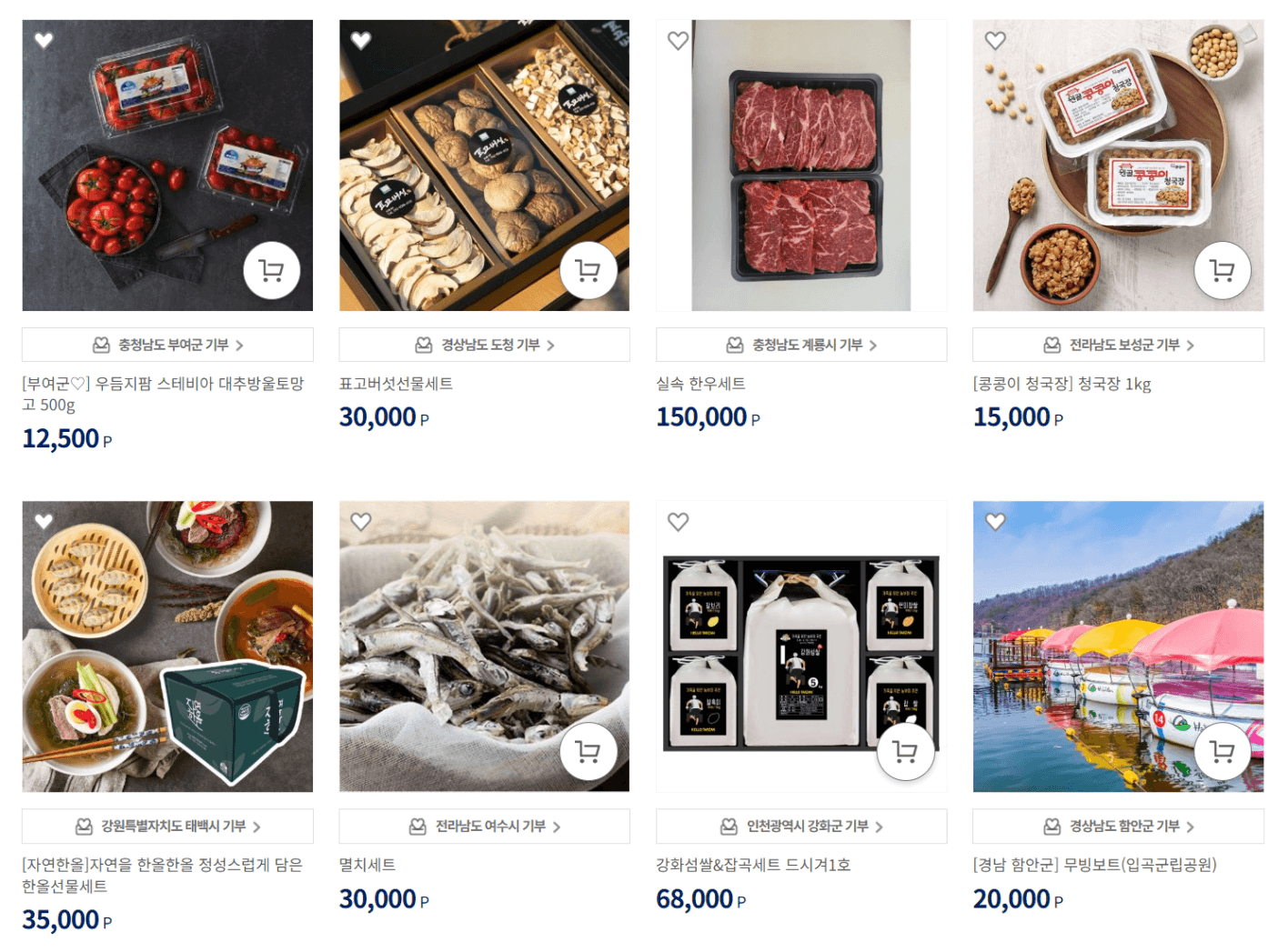This screenshot has height=952, width=1288.
Task: Open 경상남도 도청 기부 link
Action: point(484,345)
